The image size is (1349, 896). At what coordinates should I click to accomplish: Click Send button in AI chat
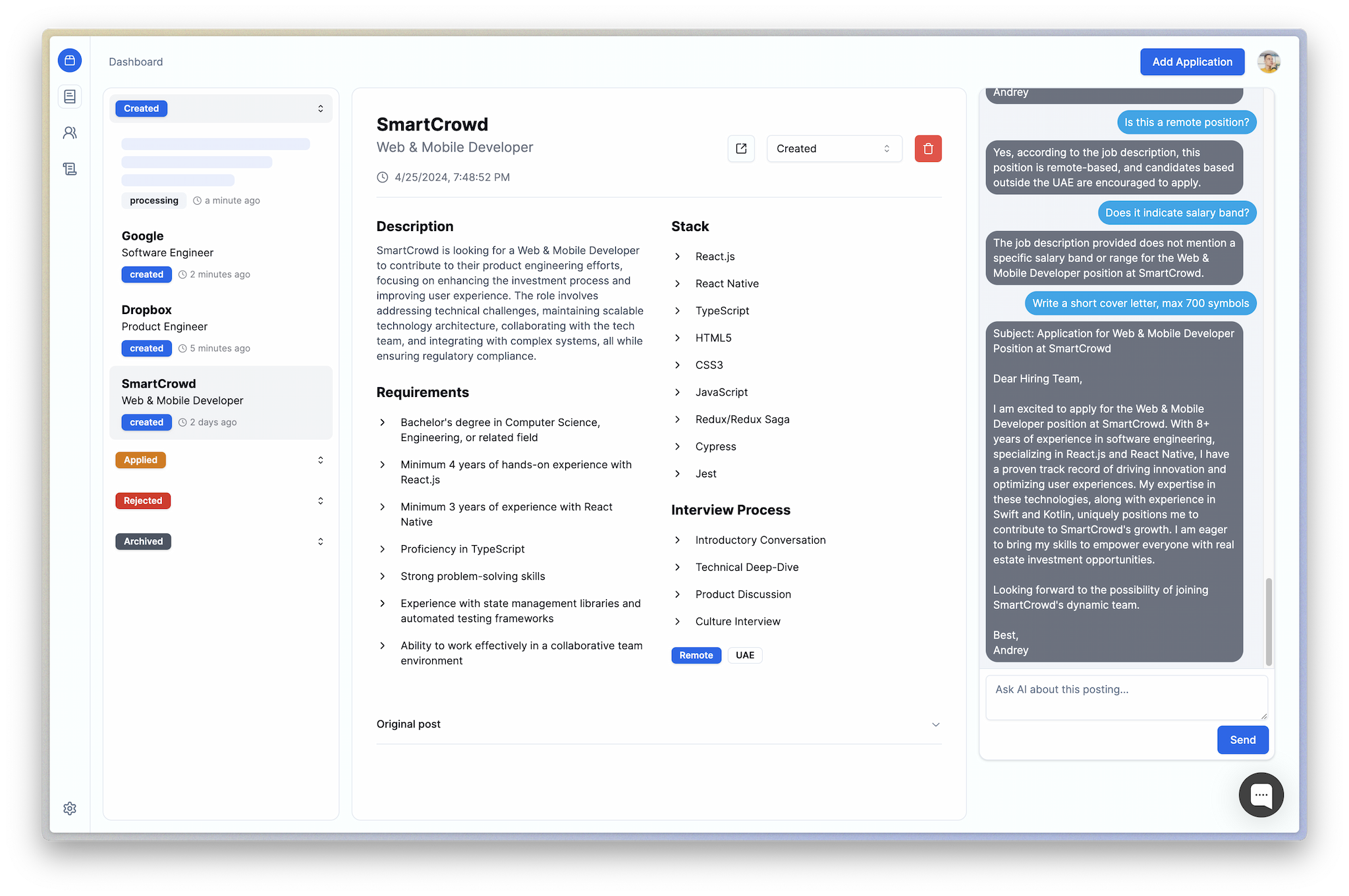[1243, 739]
